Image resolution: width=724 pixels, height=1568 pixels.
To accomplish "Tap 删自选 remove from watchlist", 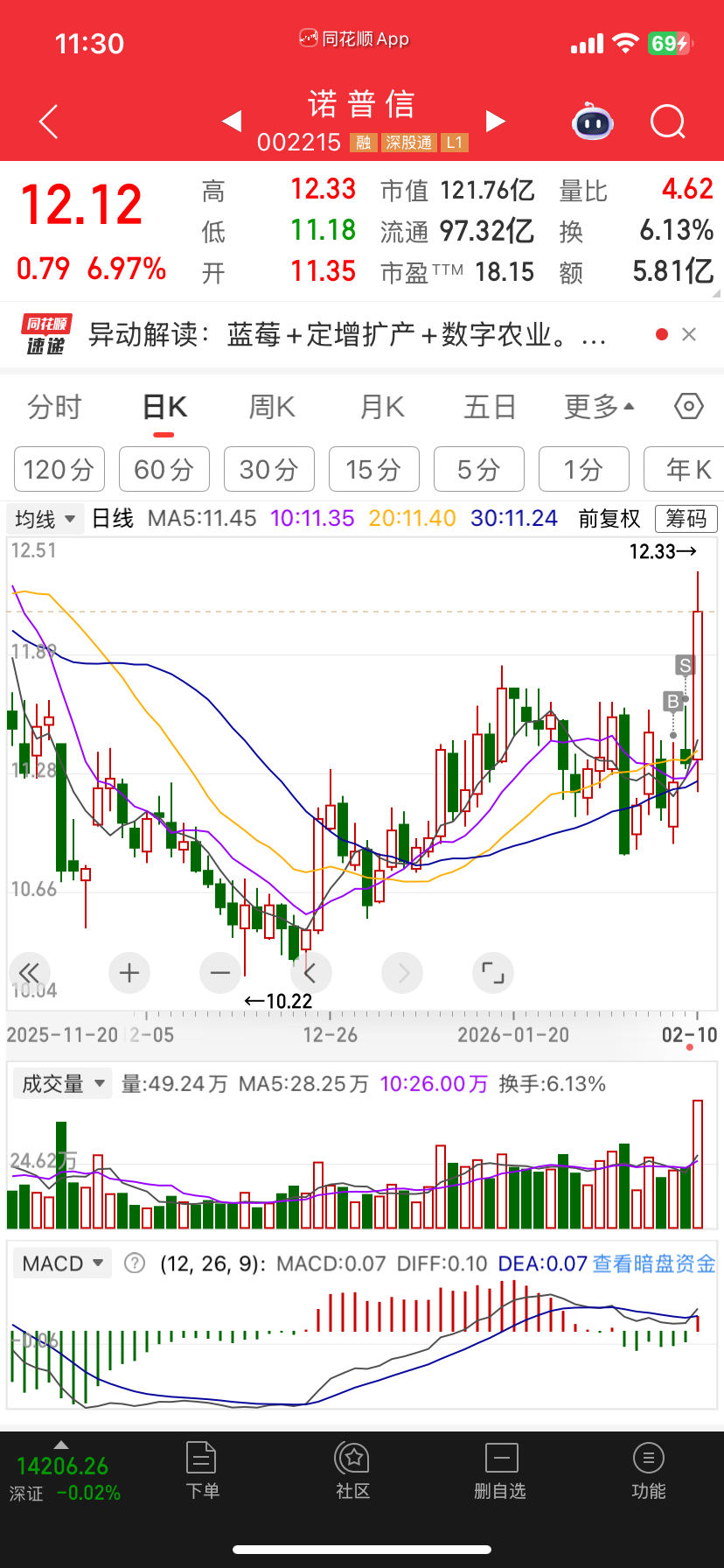I will tap(500, 1471).
